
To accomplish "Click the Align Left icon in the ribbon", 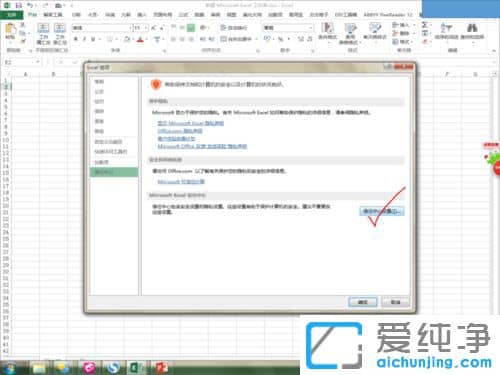I will pos(173,39).
